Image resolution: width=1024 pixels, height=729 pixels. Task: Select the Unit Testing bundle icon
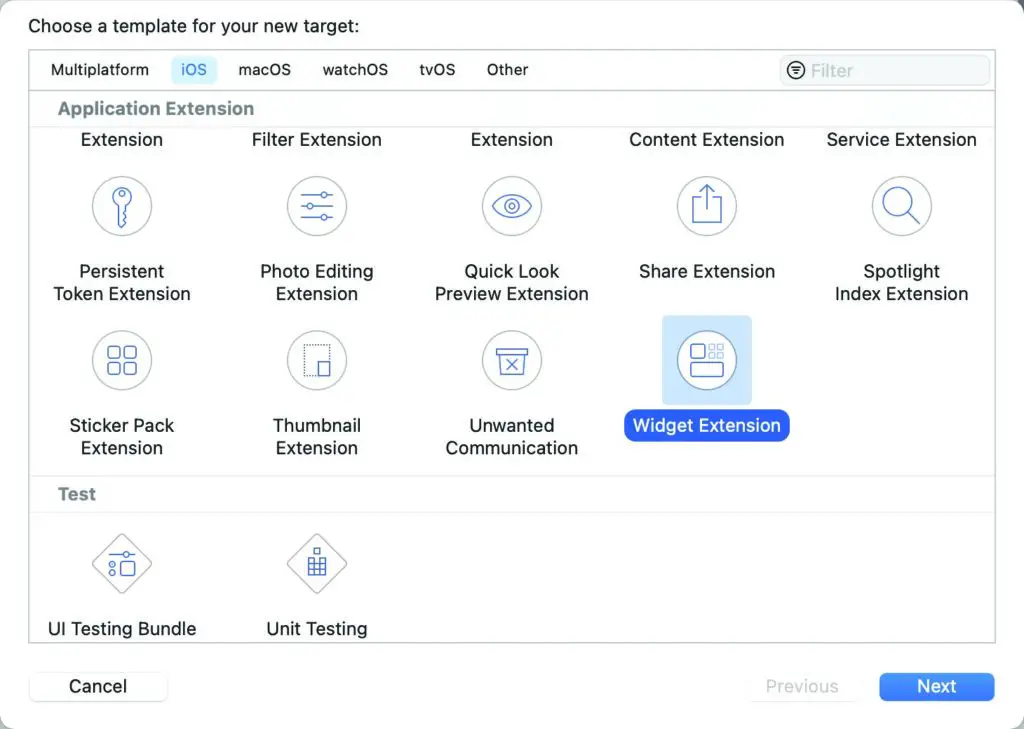(x=317, y=564)
